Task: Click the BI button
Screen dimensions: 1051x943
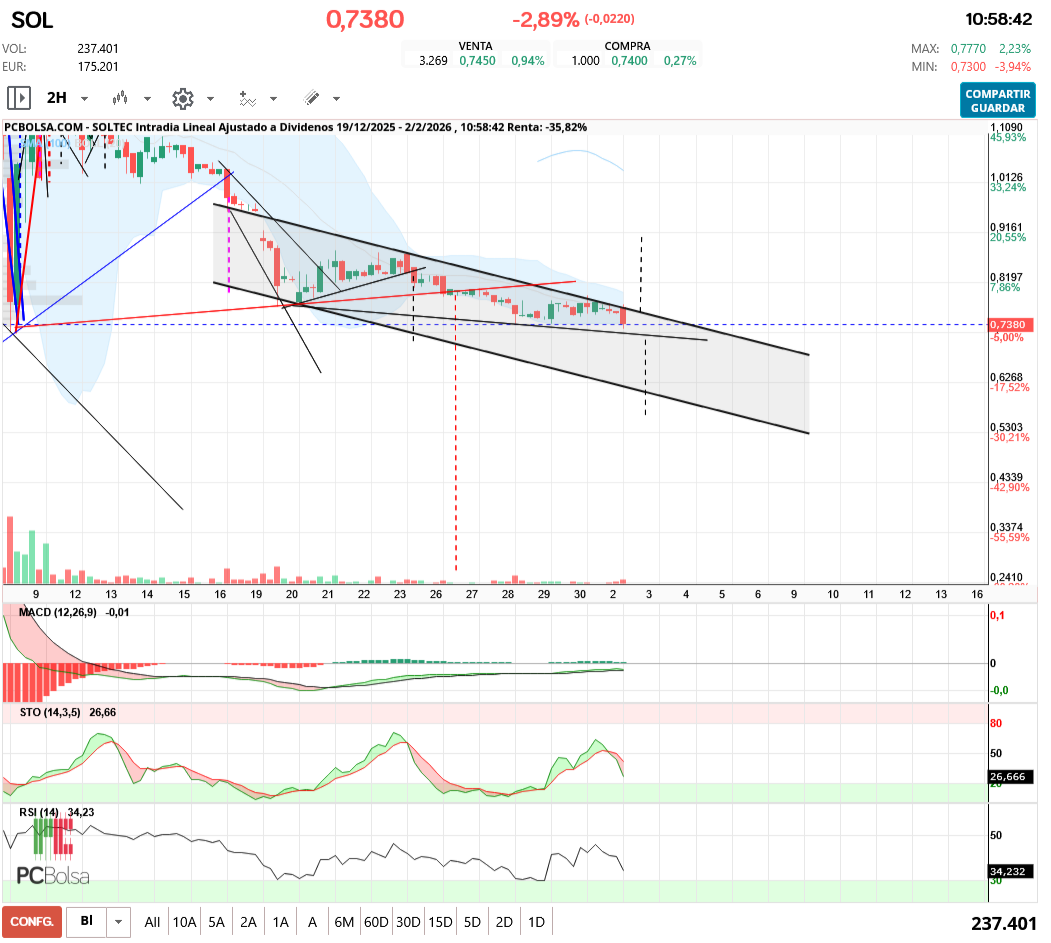Action: click(86, 922)
